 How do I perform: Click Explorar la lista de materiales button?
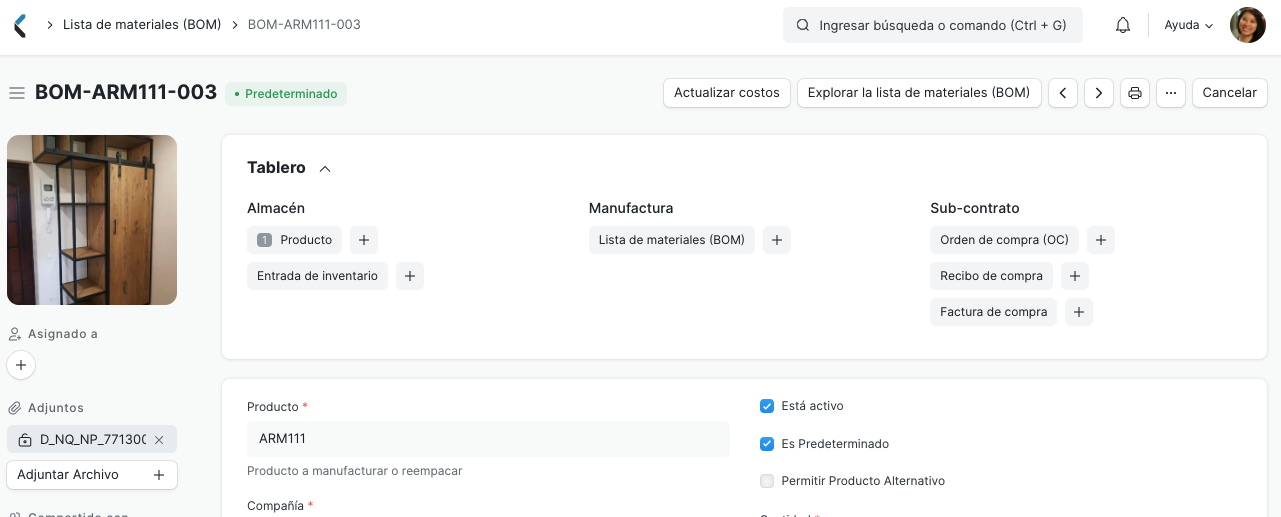coord(919,93)
